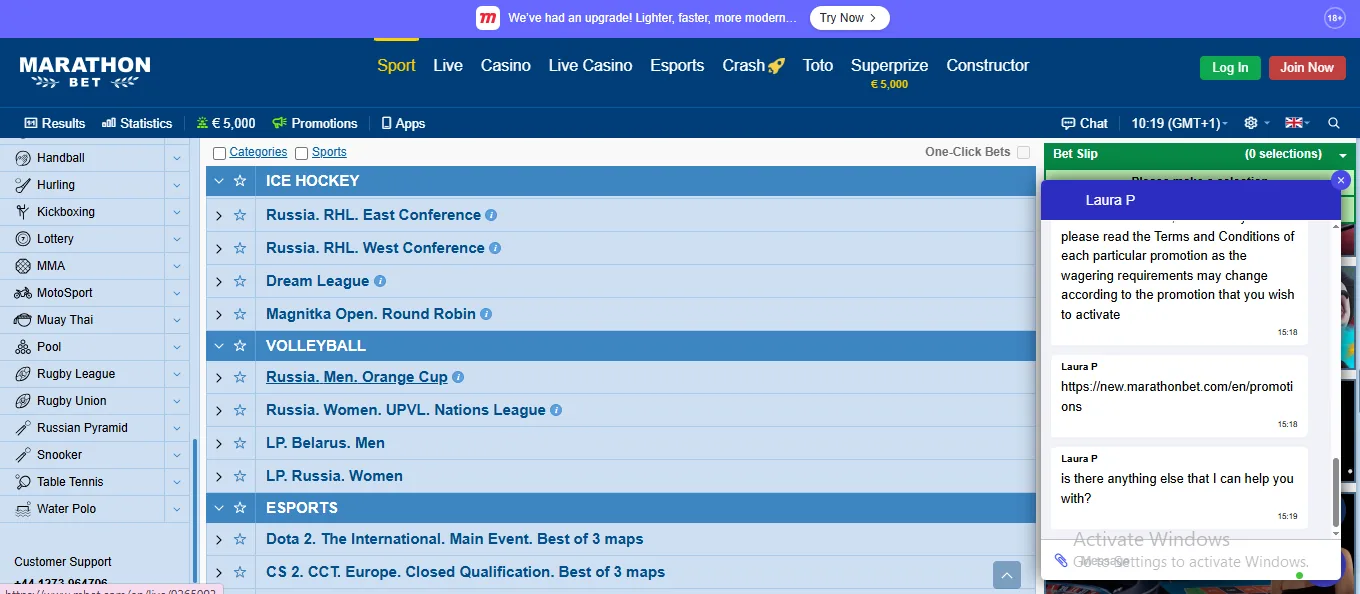Click the chat message input field
This screenshot has width=1360, height=594.
pyautogui.click(x=1190, y=560)
